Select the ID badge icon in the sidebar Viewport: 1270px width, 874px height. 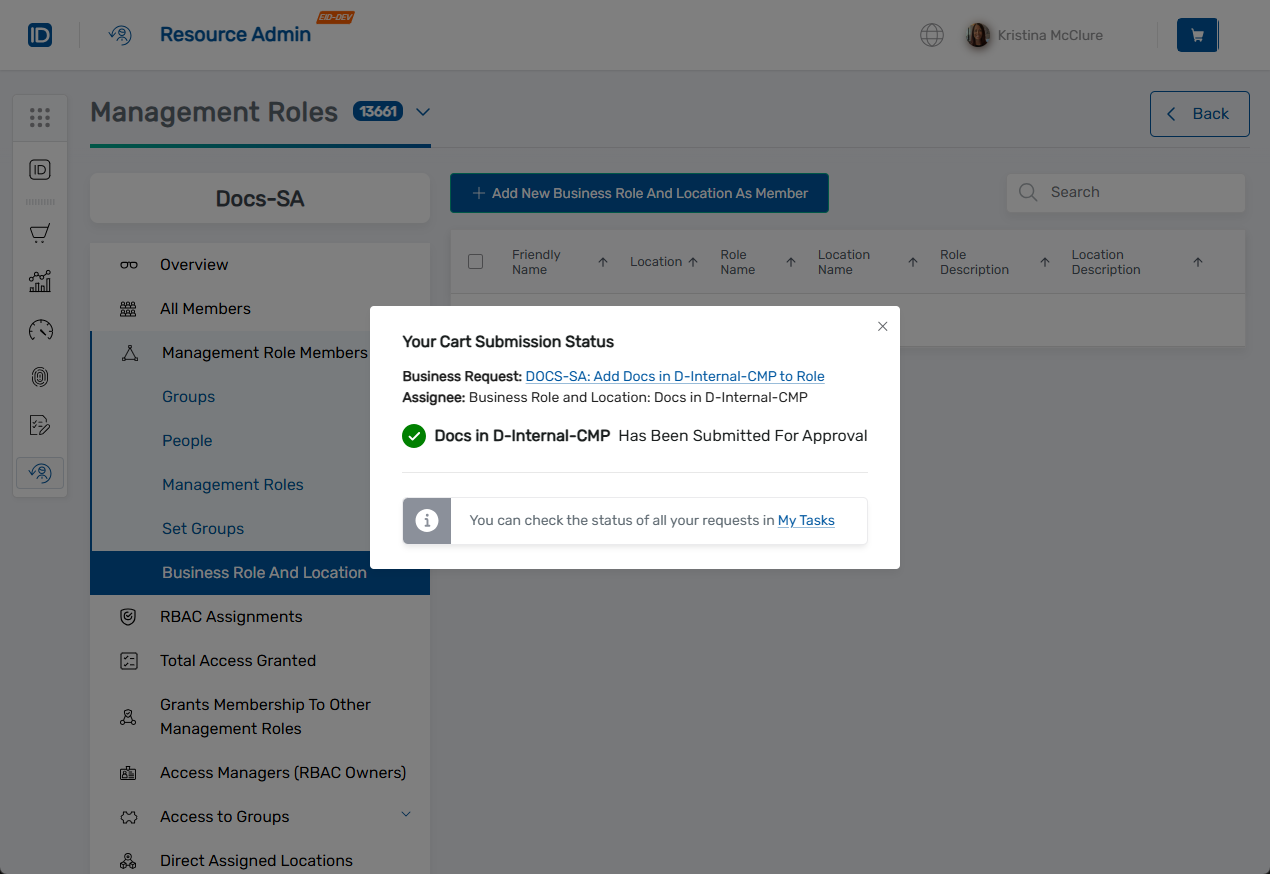[x=40, y=170]
